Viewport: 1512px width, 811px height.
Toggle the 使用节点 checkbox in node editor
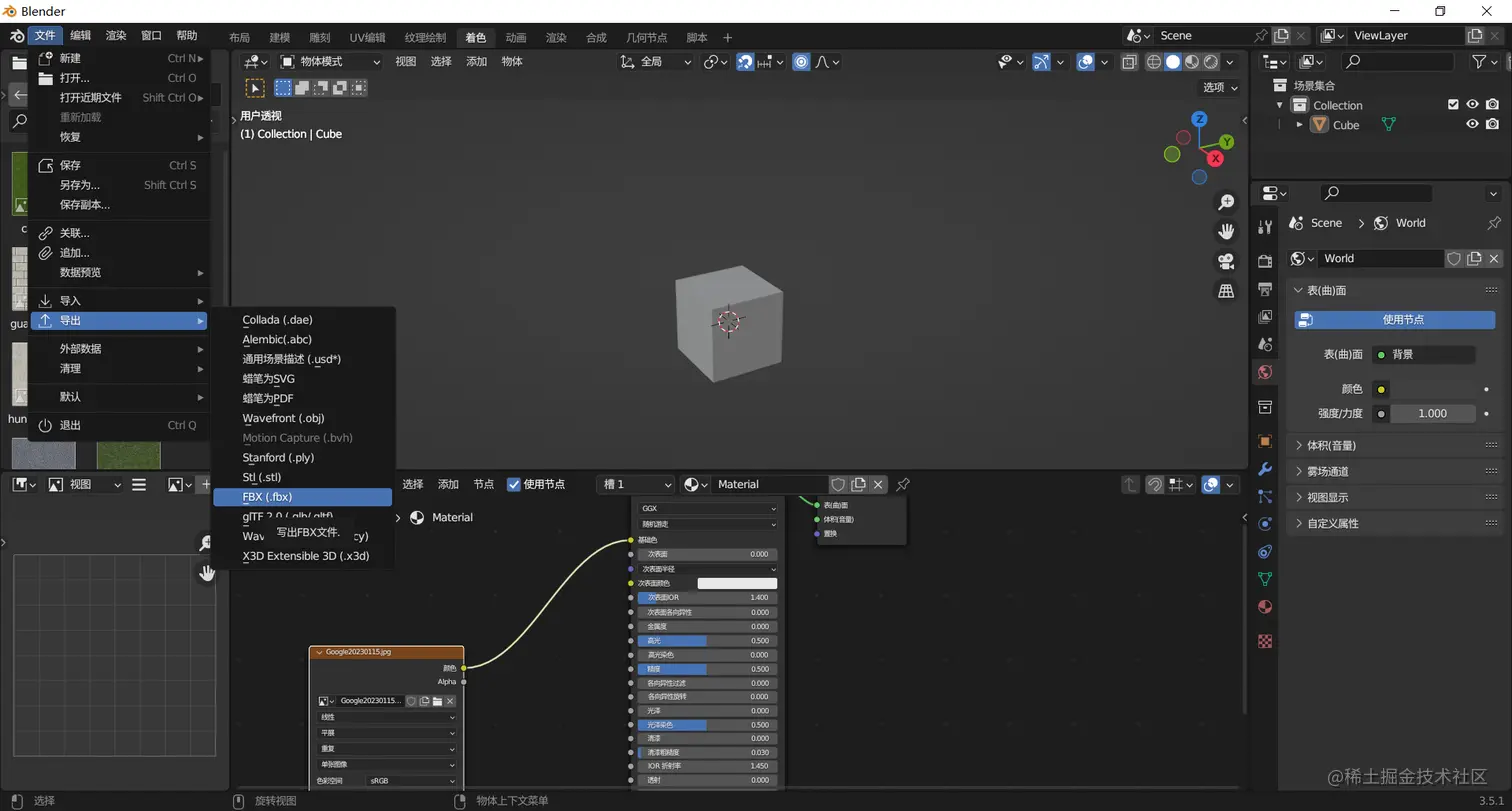(x=514, y=484)
